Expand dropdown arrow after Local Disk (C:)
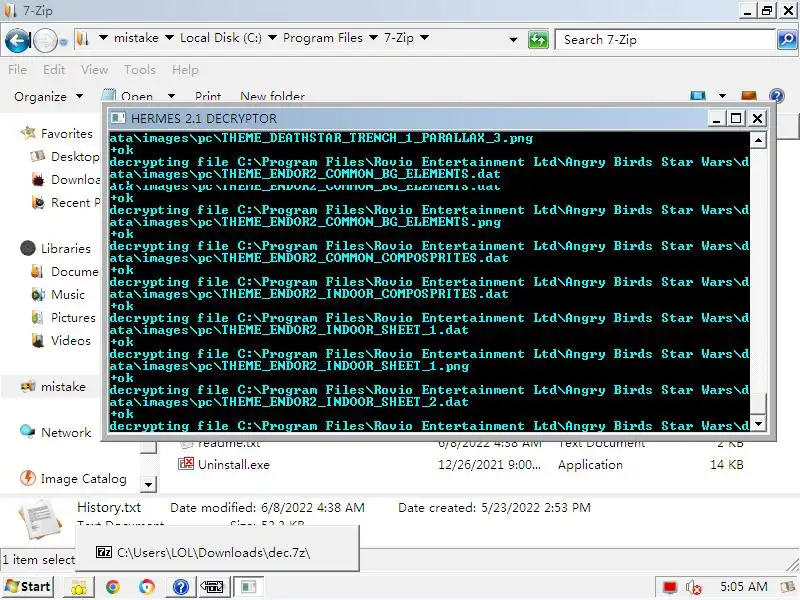The image size is (800, 600). 272,38
